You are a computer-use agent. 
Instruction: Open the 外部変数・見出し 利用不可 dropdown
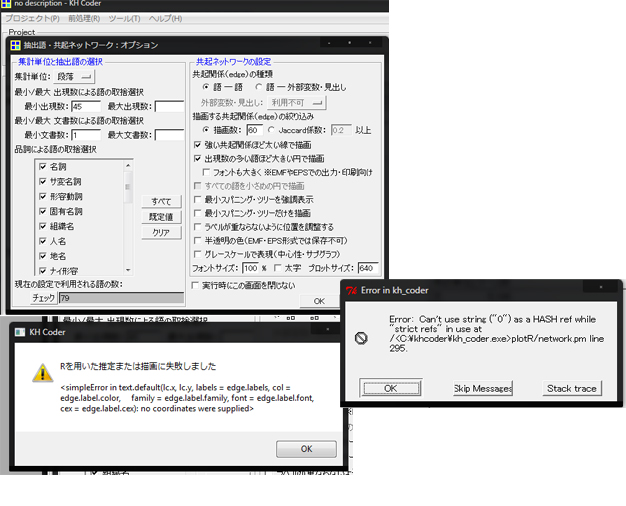click(x=297, y=103)
